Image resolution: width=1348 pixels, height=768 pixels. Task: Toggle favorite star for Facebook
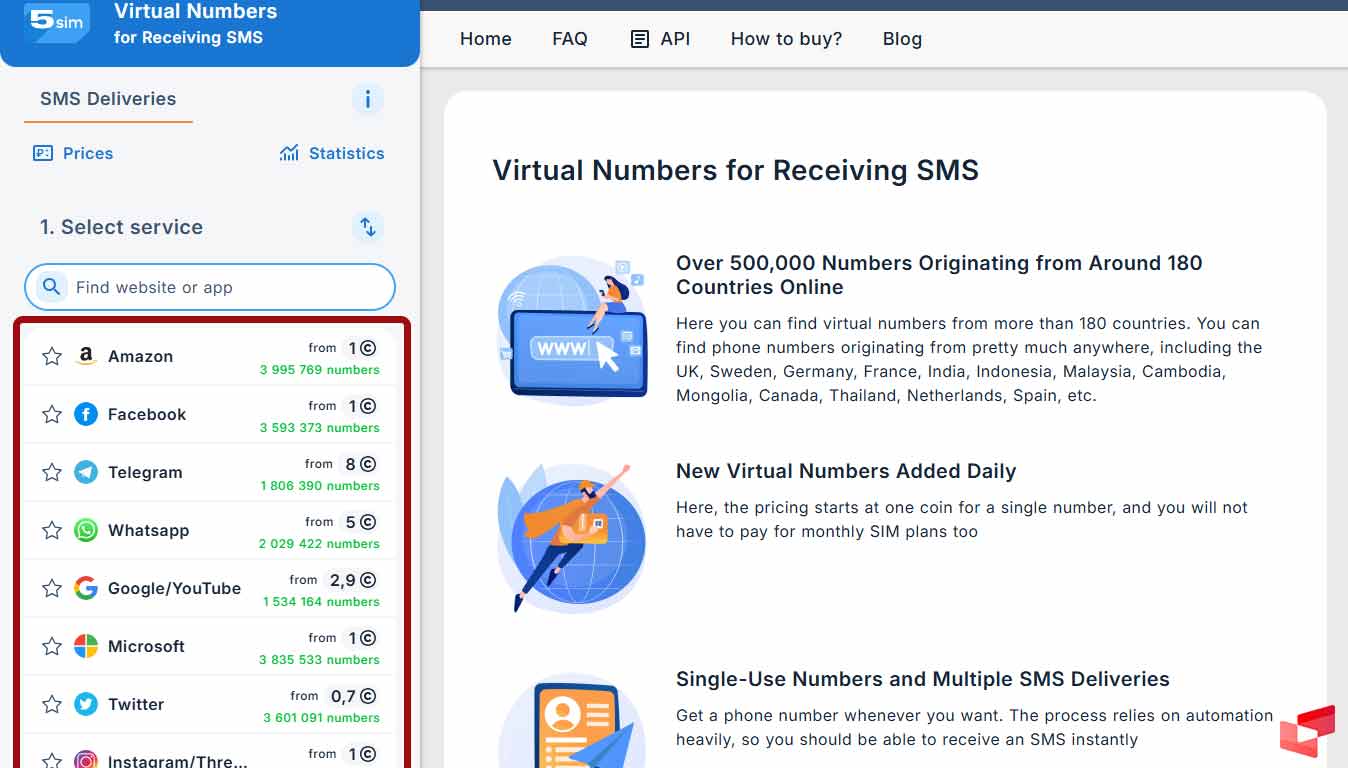coord(52,414)
